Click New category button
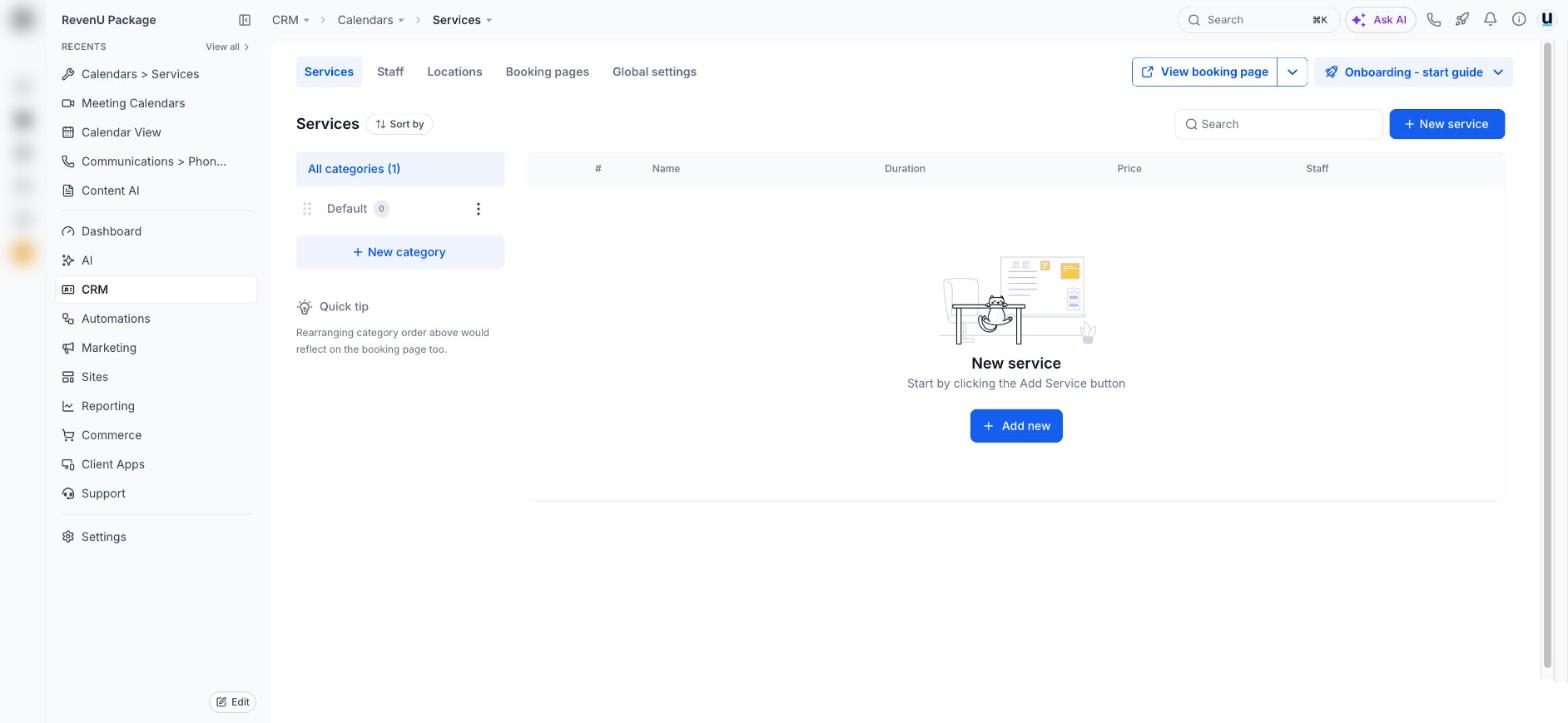 [400, 252]
